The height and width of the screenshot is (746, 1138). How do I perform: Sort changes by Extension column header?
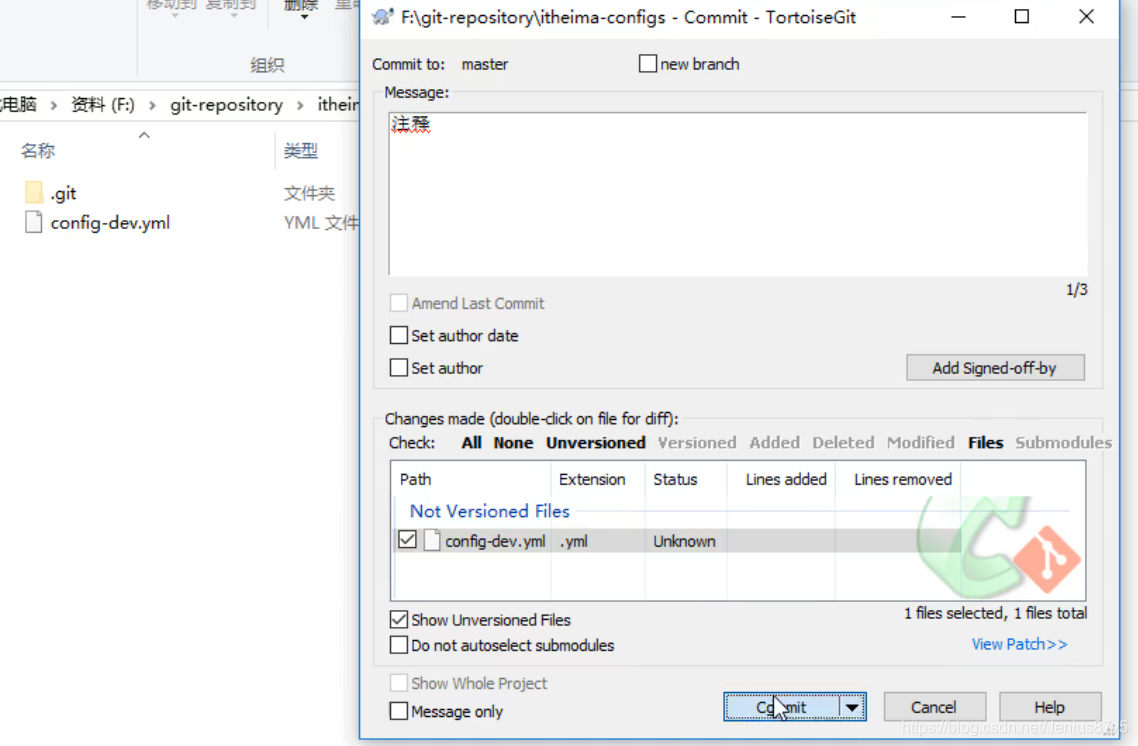click(598, 480)
